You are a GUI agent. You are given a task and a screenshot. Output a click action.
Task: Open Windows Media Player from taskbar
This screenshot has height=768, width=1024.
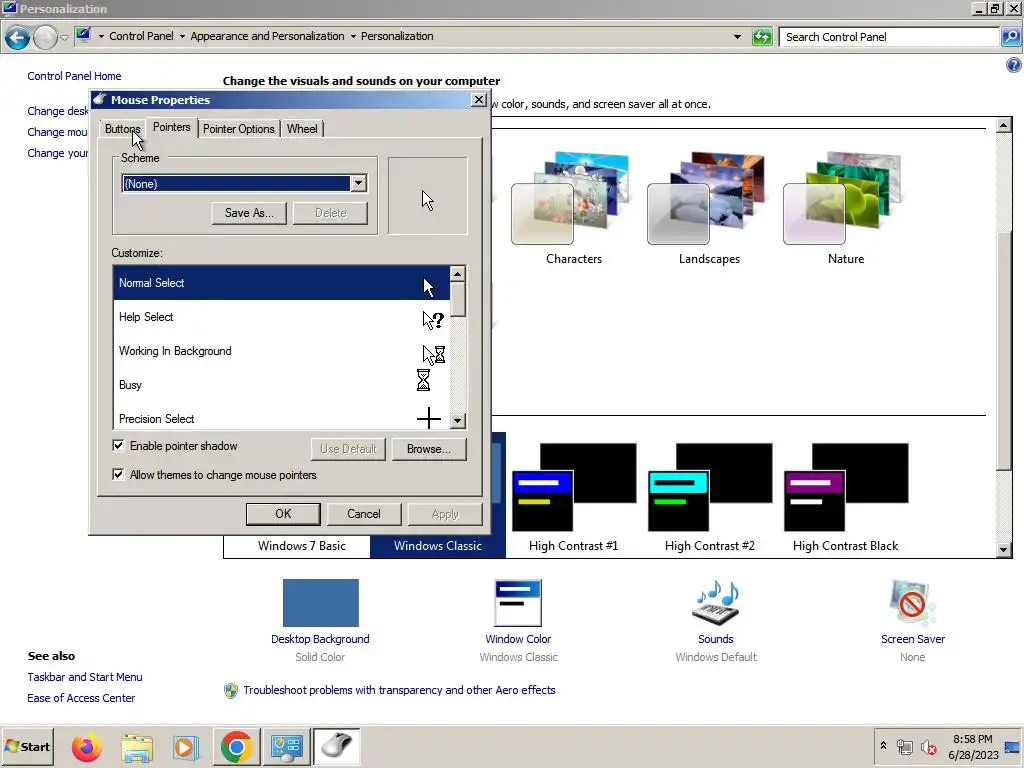185,746
